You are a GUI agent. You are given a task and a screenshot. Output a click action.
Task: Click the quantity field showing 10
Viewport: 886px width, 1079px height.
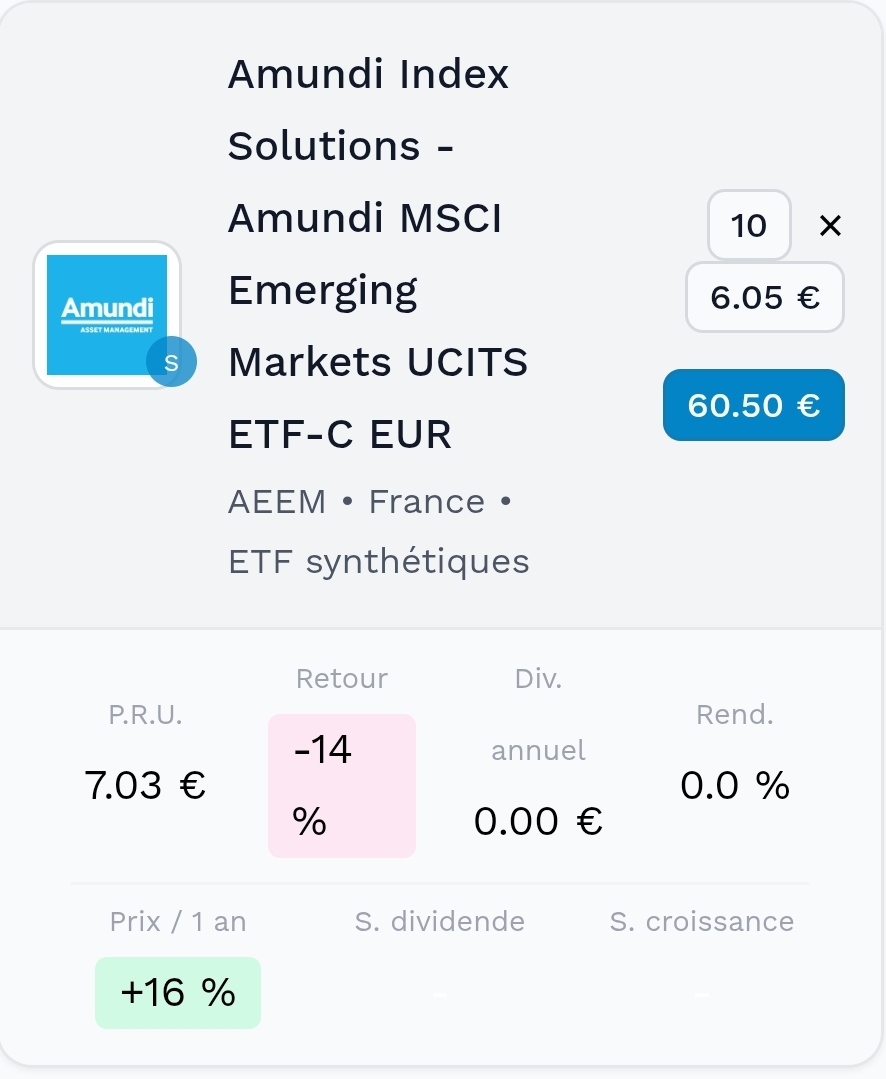[749, 226]
